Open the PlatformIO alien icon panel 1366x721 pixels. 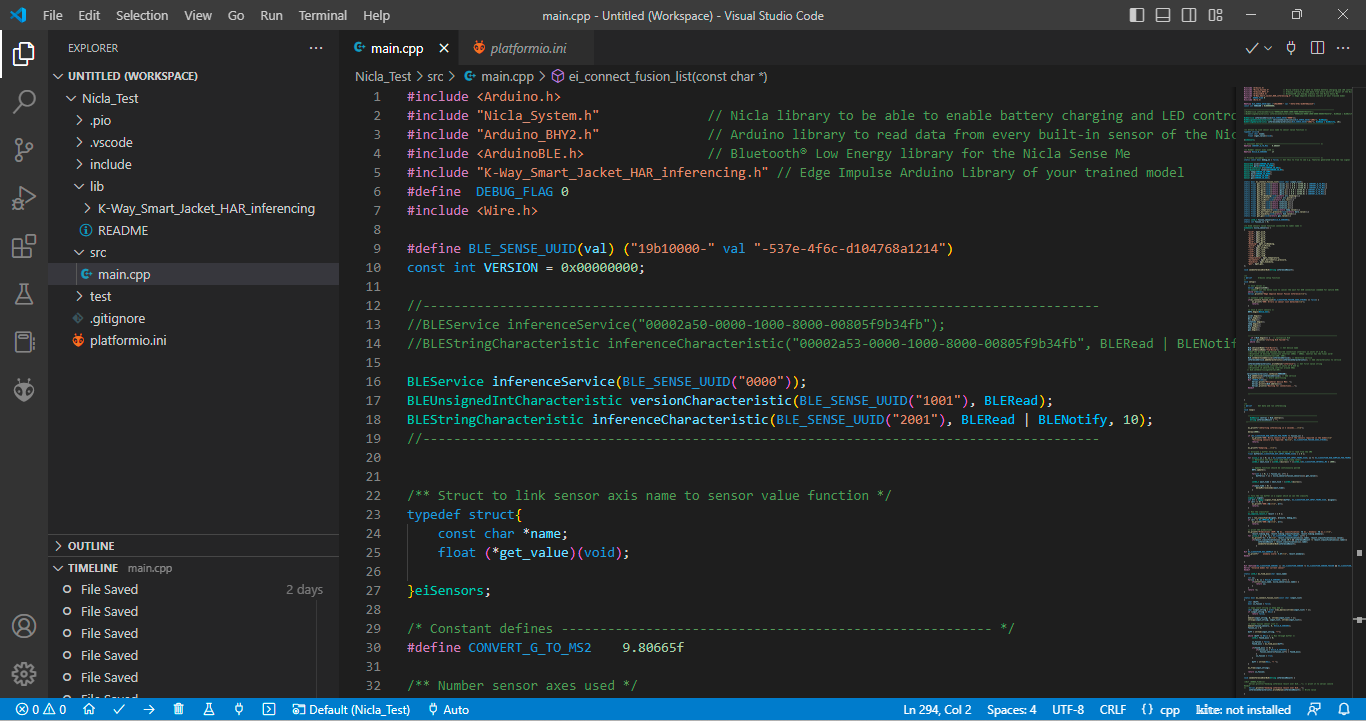pos(24,391)
